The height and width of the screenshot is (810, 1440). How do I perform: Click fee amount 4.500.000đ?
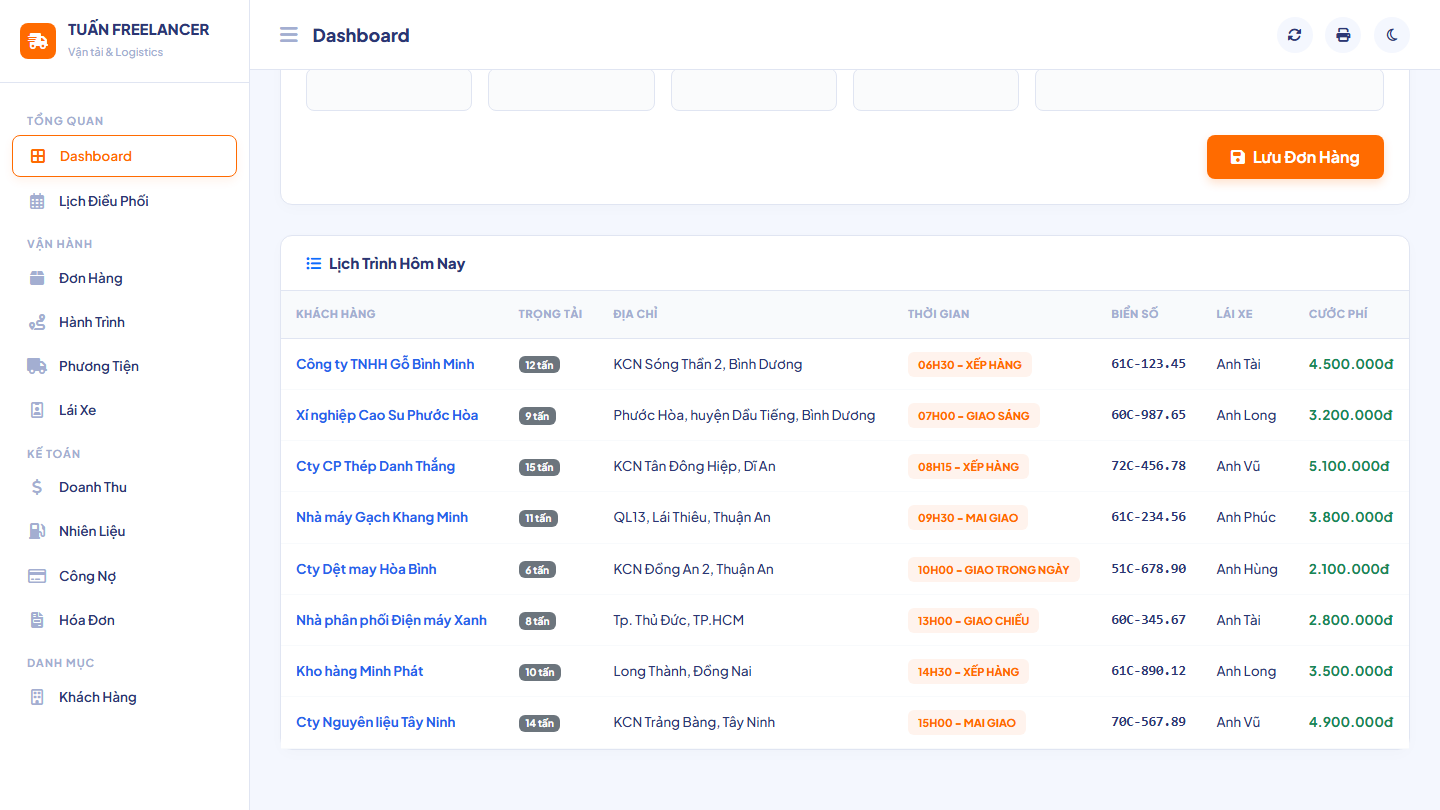point(1351,364)
